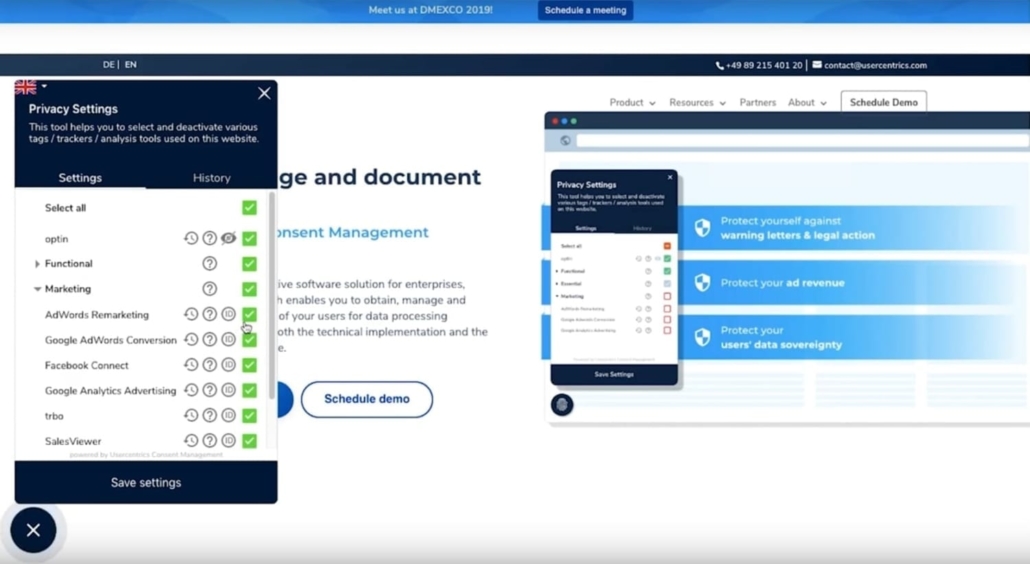Screen dimensions: 1030x564
Task: Uncheck Facebook Connect checkbox
Action: (x=250, y=364)
